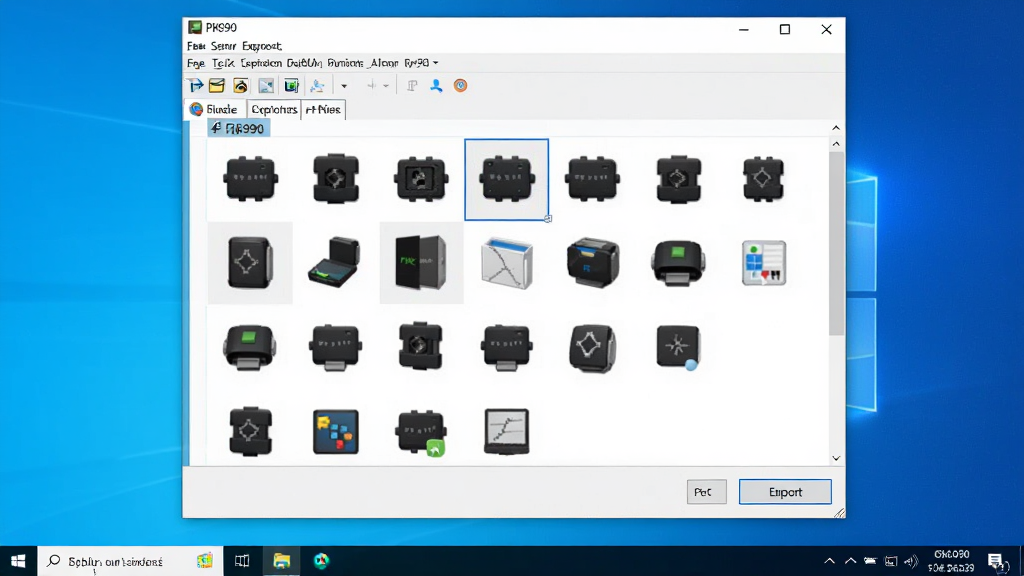1024x576 pixels.
Task: Select the device icon with blue dot badge
Action: tap(679, 347)
